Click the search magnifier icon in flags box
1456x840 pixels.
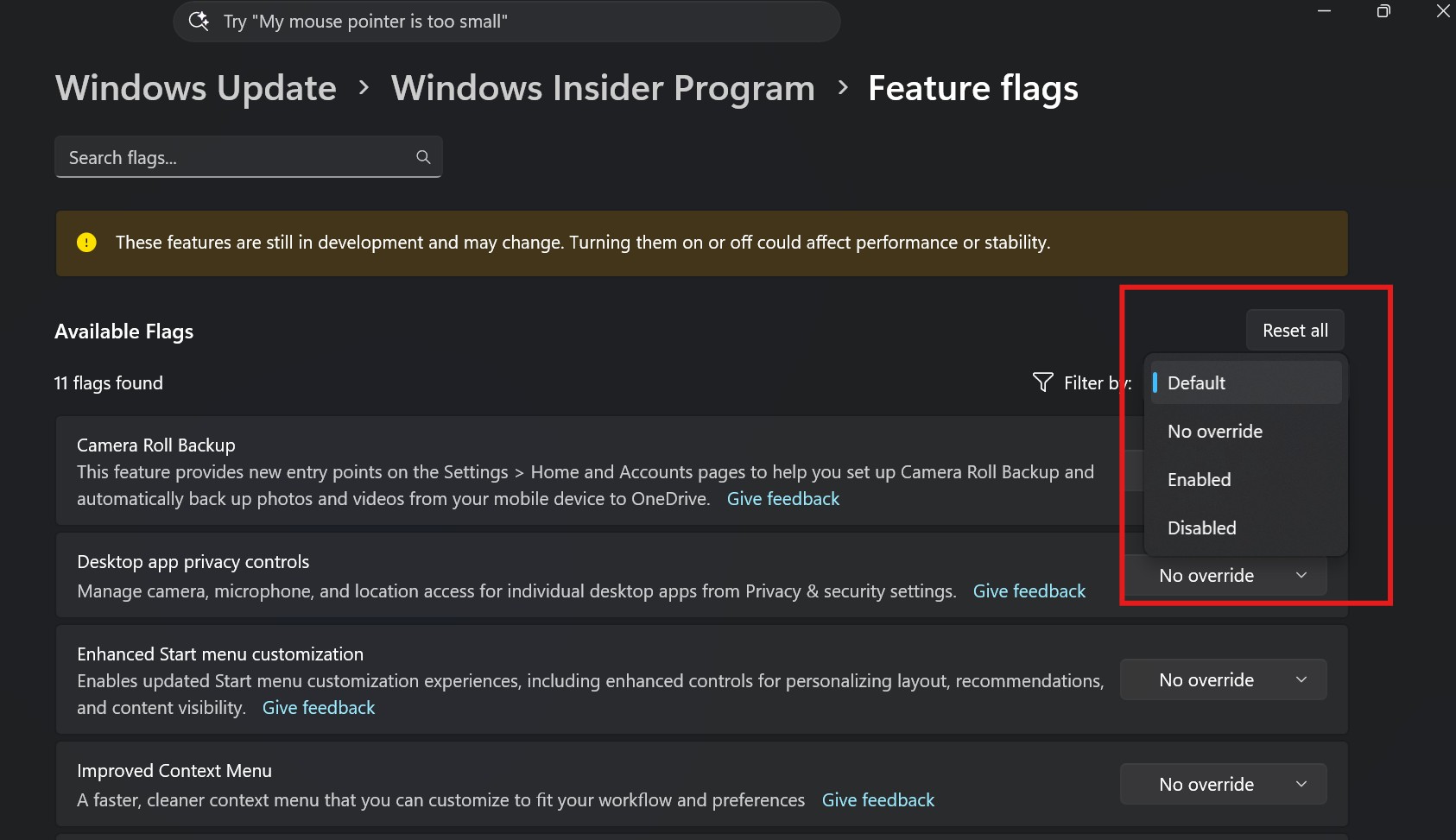[423, 157]
